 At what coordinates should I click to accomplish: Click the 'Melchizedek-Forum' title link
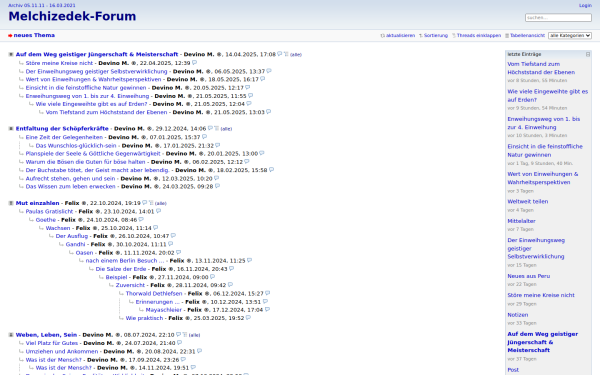(x=72, y=16)
